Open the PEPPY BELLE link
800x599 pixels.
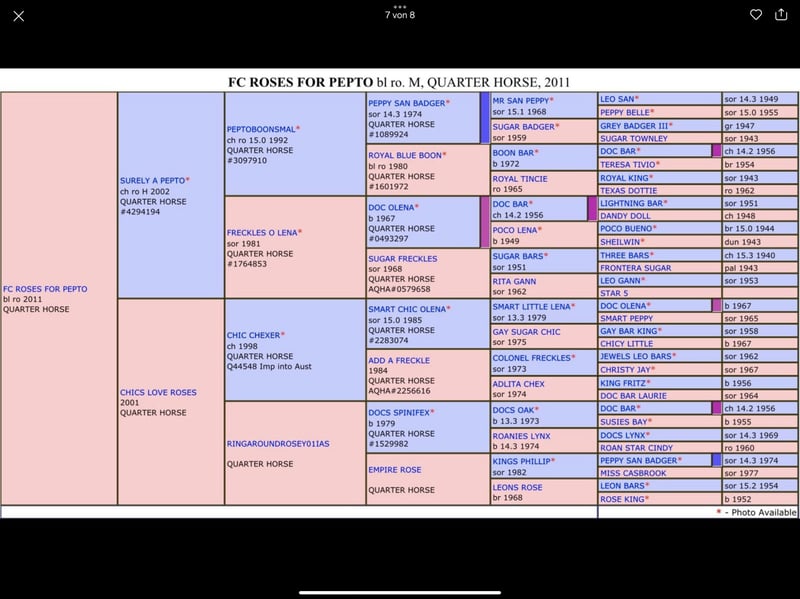click(x=625, y=112)
